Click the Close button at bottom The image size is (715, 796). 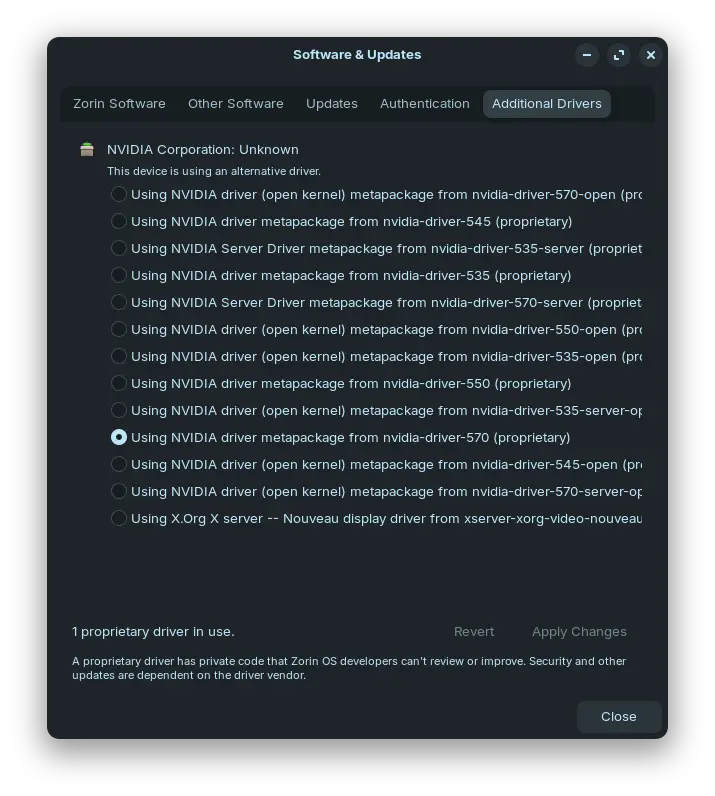(619, 716)
